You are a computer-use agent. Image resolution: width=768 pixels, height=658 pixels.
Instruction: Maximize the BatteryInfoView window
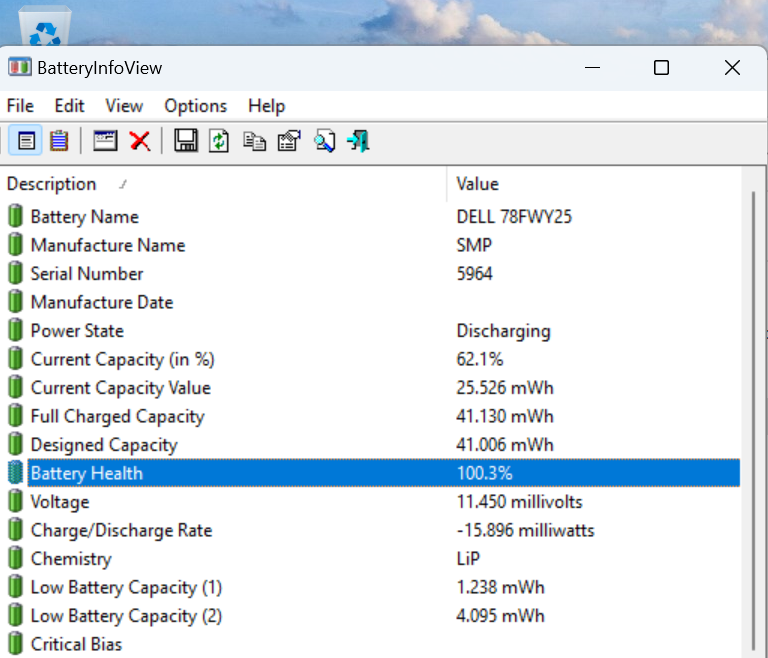(661, 68)
